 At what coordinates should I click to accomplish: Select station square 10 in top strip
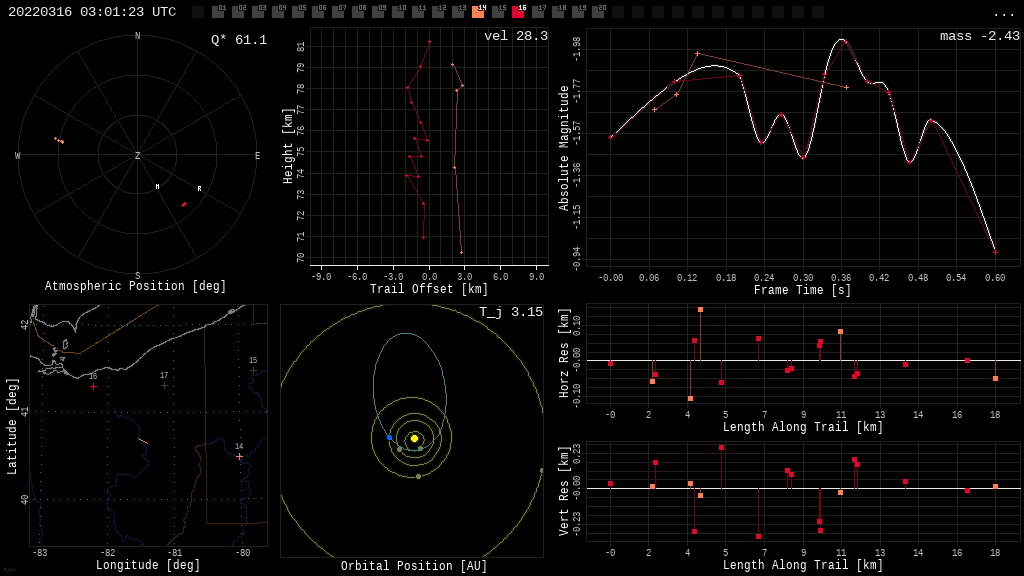pos(398,12)
